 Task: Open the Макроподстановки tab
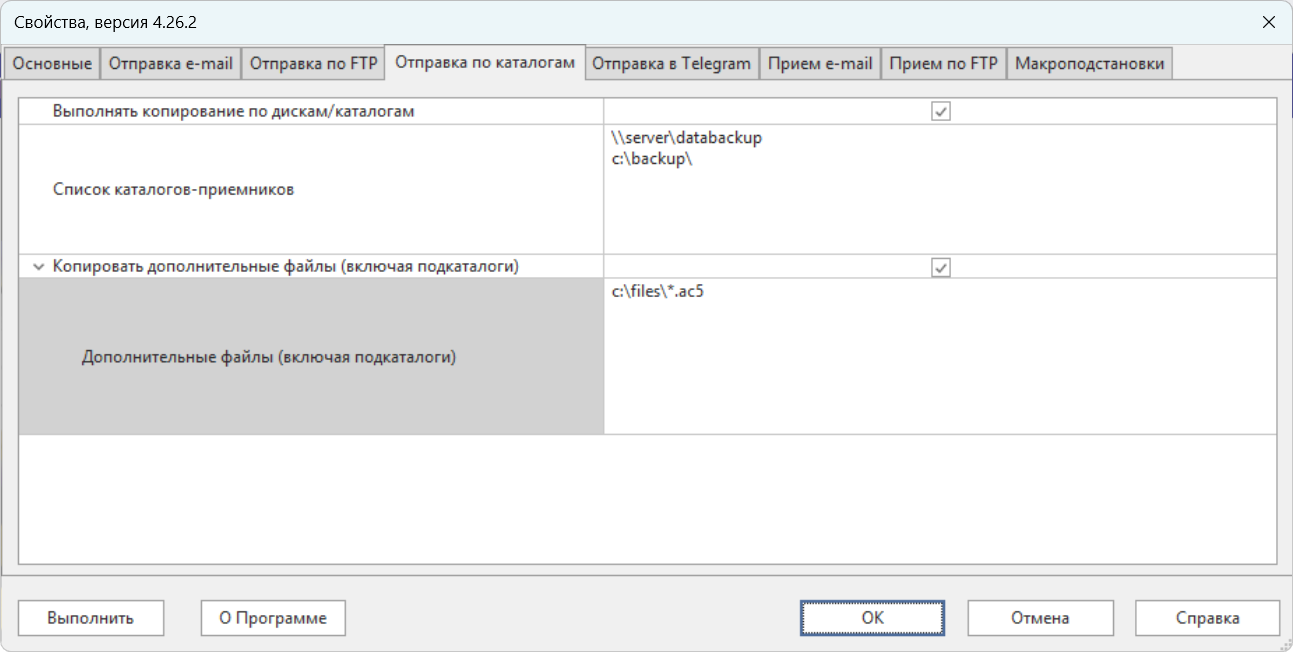click(x=1089, y=64)
